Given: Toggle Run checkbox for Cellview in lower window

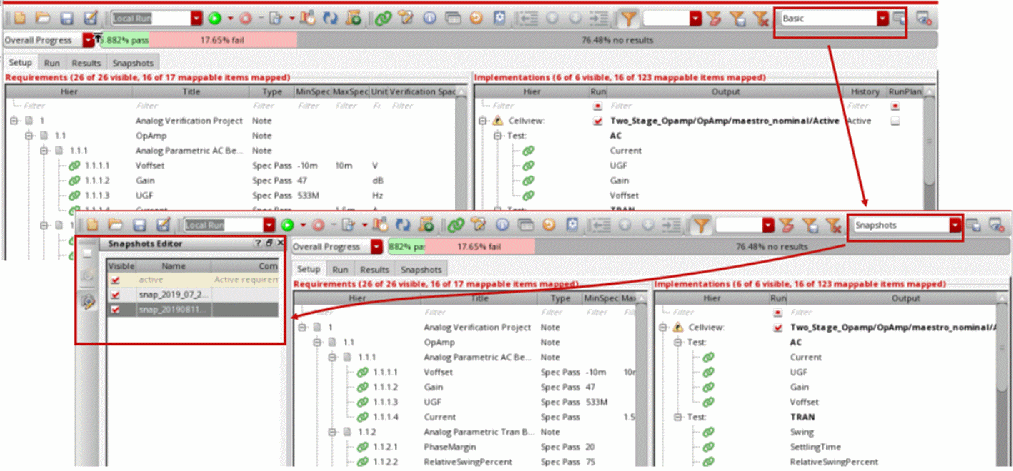Looking at the screenshot, I should pos(778,328).
